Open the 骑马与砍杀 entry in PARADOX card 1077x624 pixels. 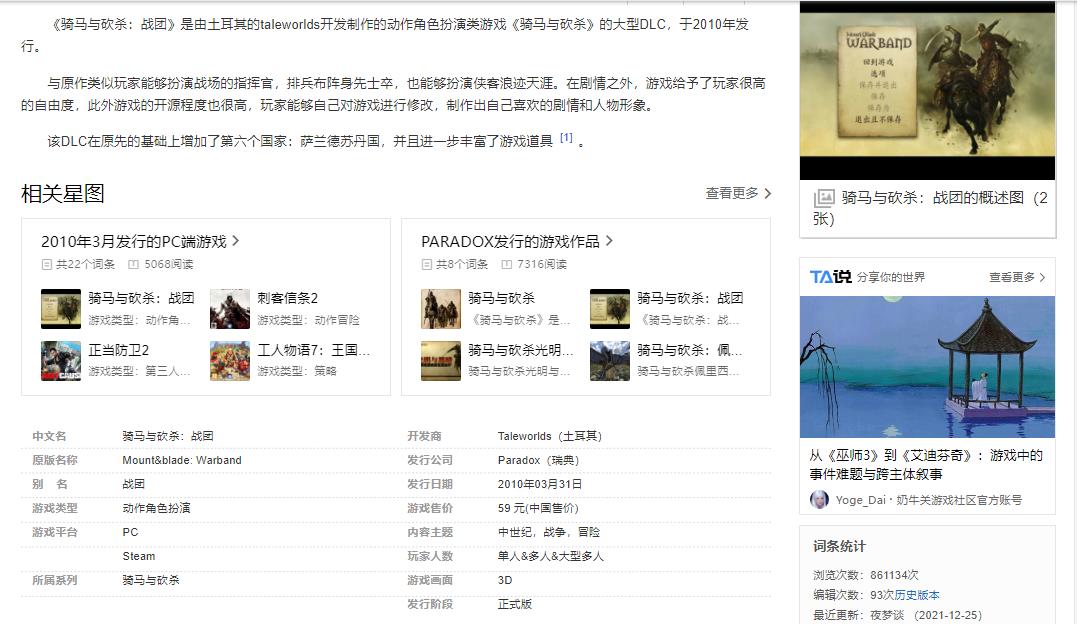501,298
